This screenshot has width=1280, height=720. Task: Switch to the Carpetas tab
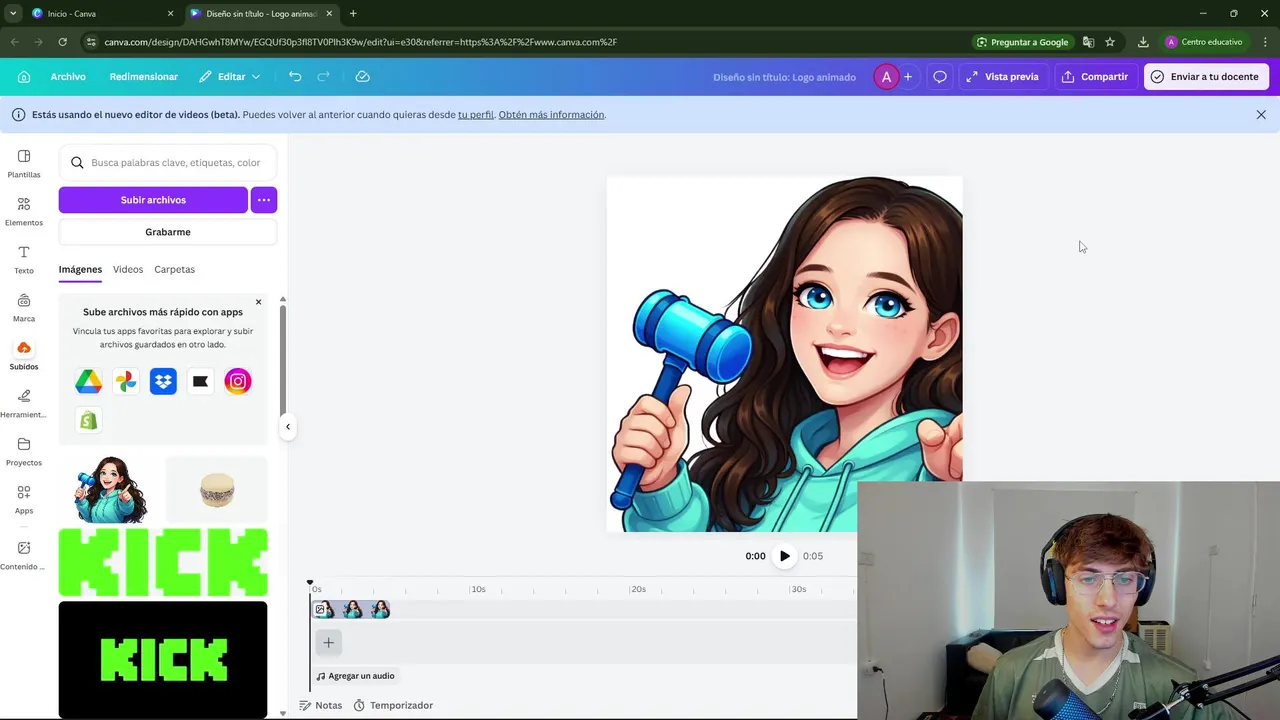coord(174,269)
